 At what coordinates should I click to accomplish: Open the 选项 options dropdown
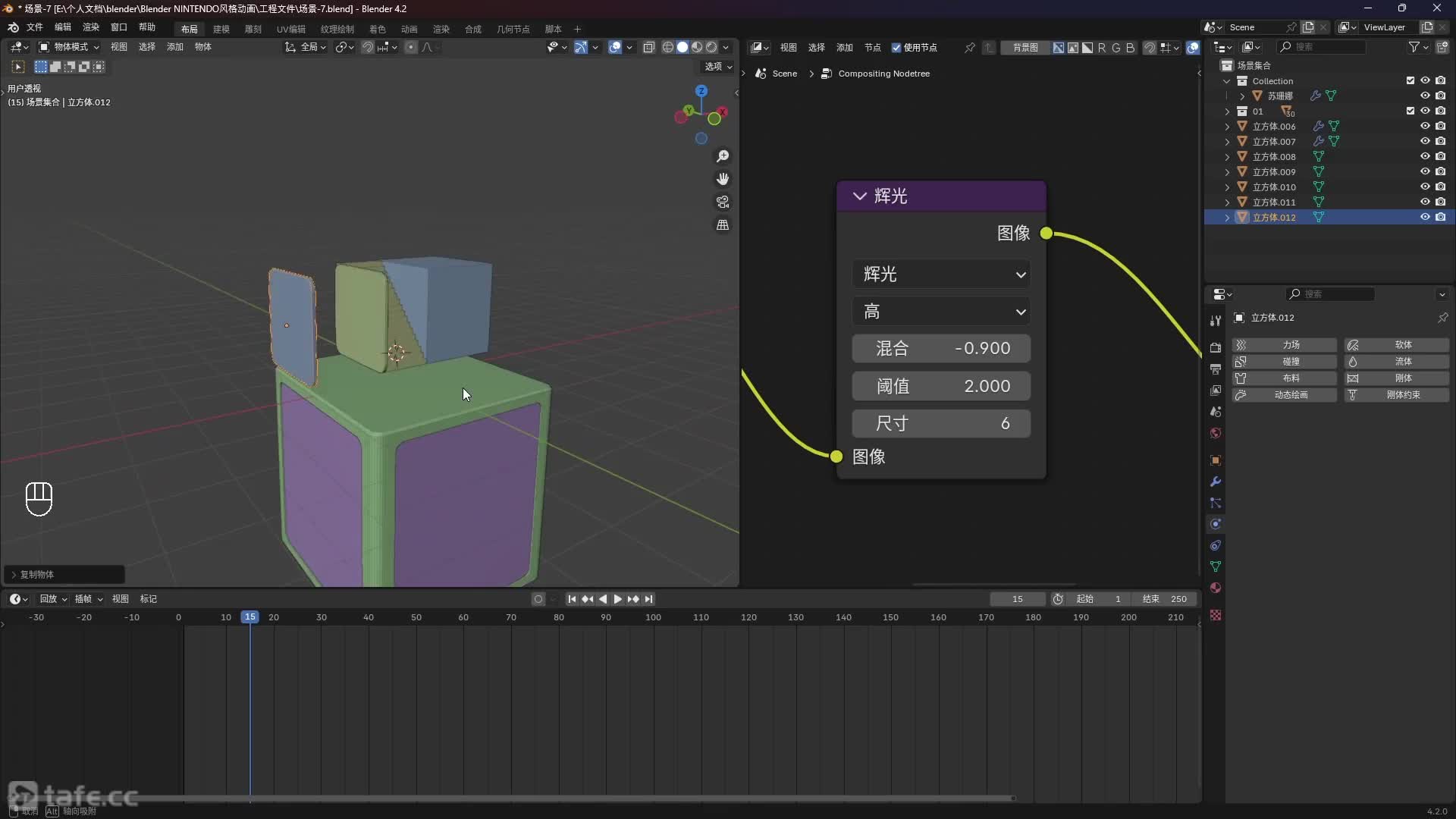718,67
